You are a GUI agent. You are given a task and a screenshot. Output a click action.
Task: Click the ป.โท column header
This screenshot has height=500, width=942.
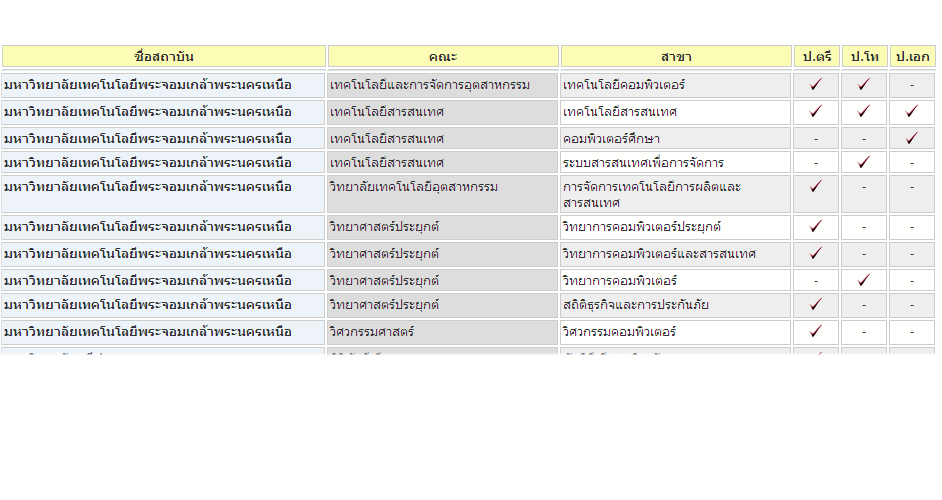point(865,56)
